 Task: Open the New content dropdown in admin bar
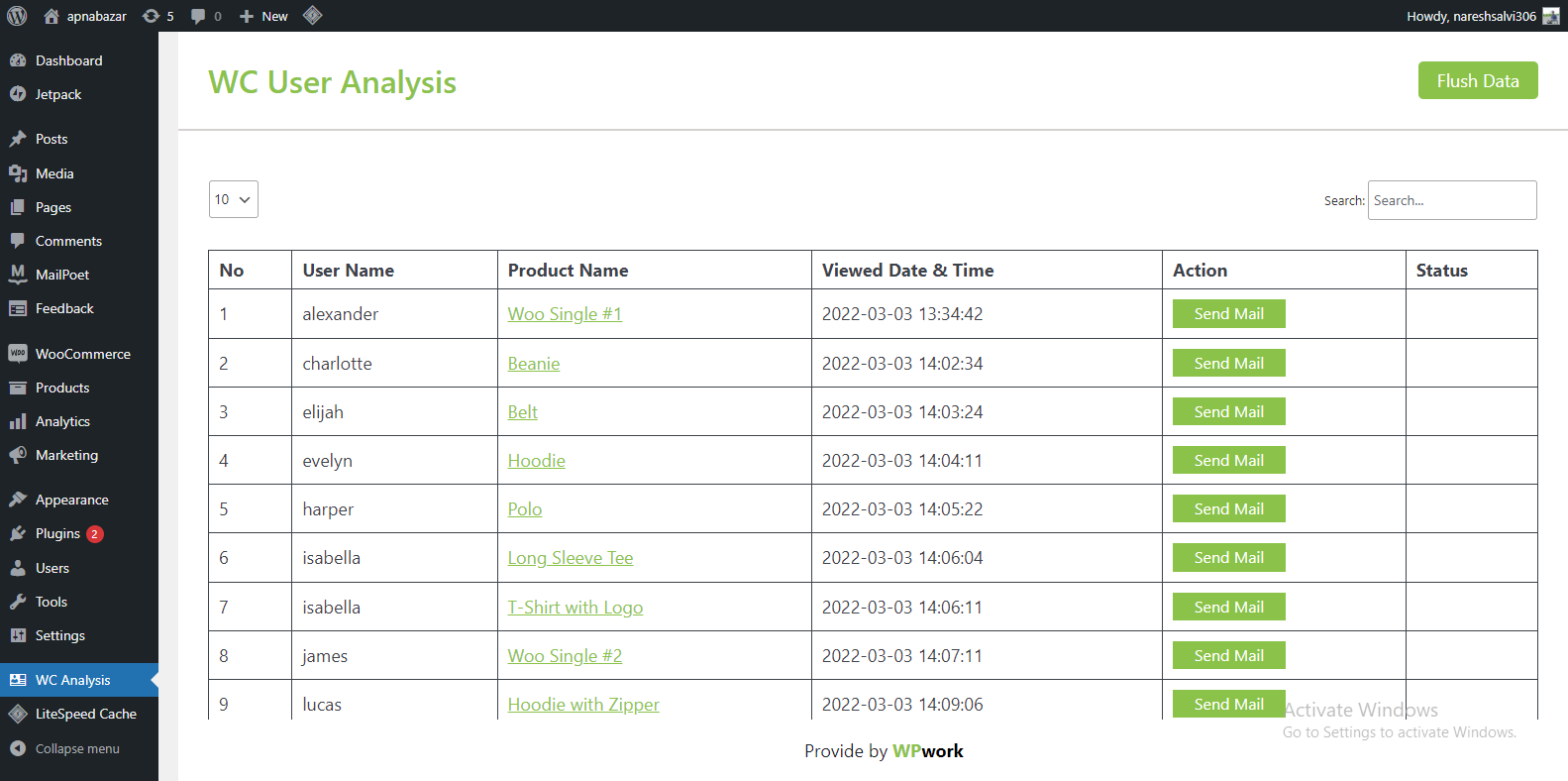263,16
